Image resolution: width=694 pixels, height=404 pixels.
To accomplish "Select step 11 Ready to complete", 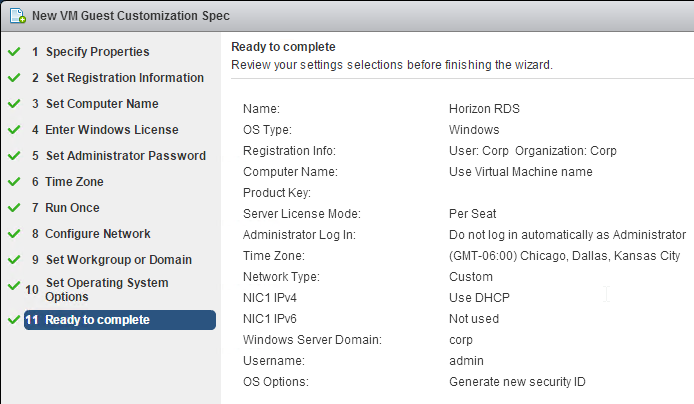I will 120,319.
